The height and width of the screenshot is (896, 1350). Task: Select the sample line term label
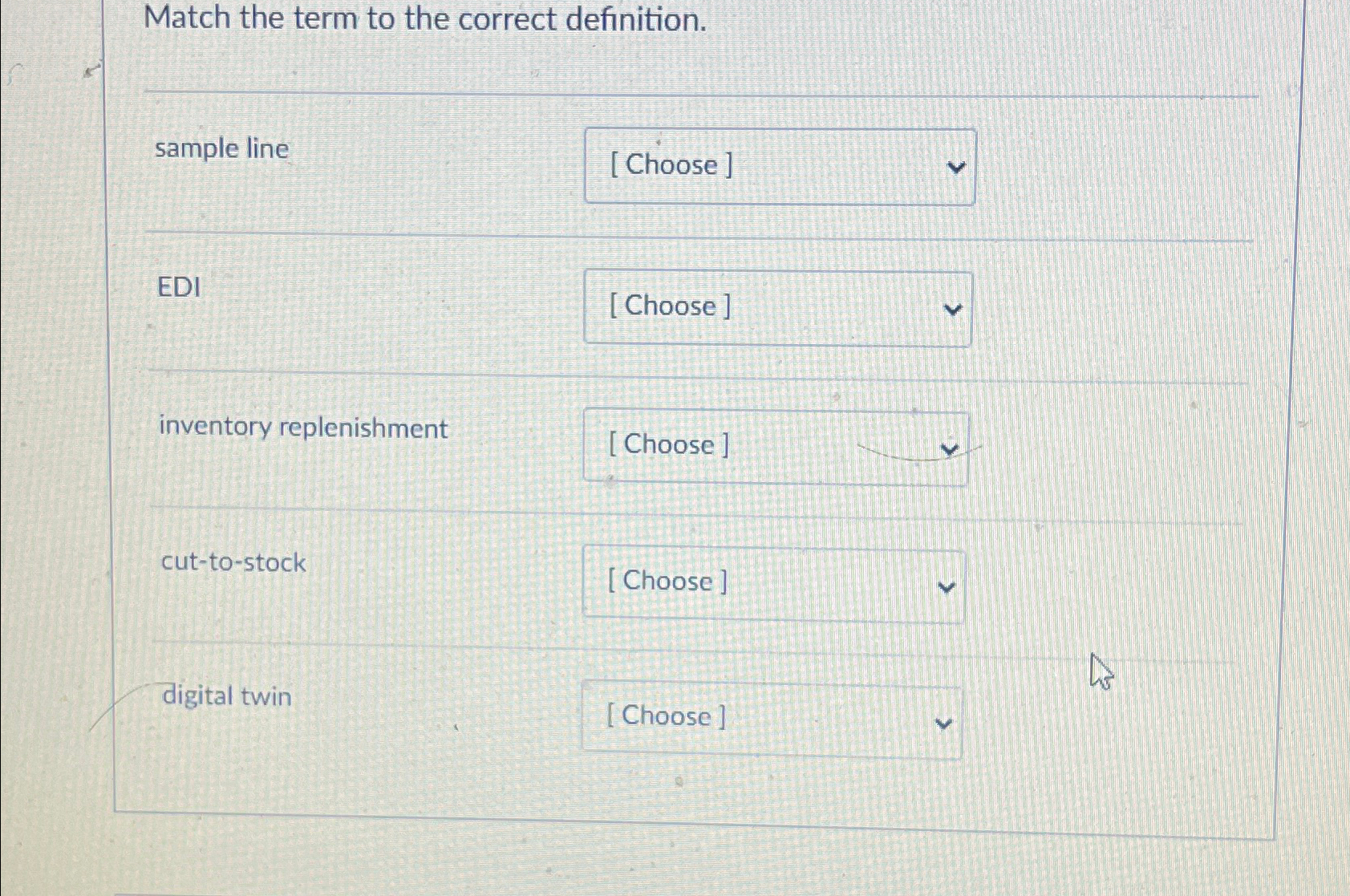(223, 148)
